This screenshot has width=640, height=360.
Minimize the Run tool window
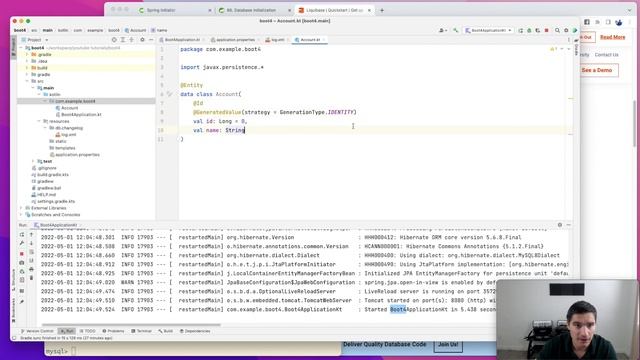pos(569,225)
